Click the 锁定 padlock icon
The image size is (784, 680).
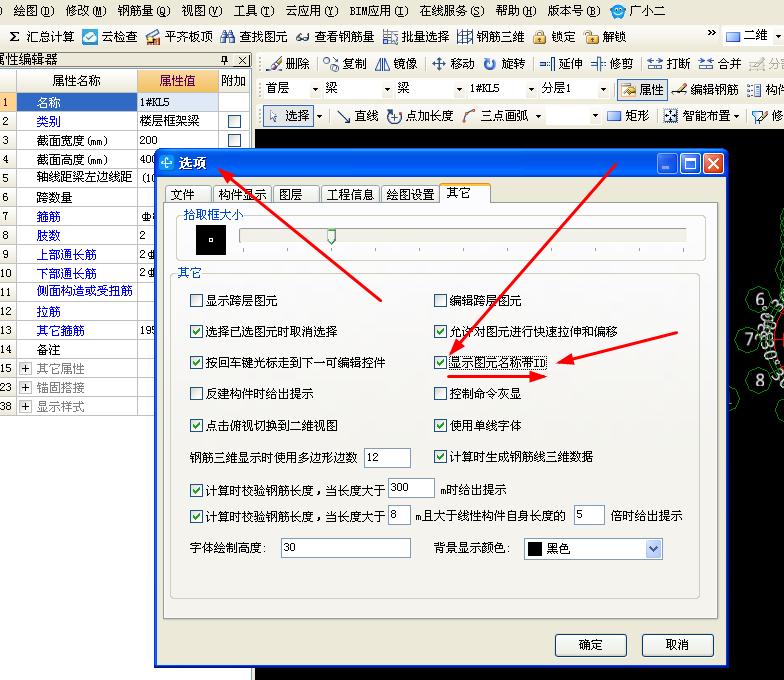pyautogui.click(x=540, y=37)
